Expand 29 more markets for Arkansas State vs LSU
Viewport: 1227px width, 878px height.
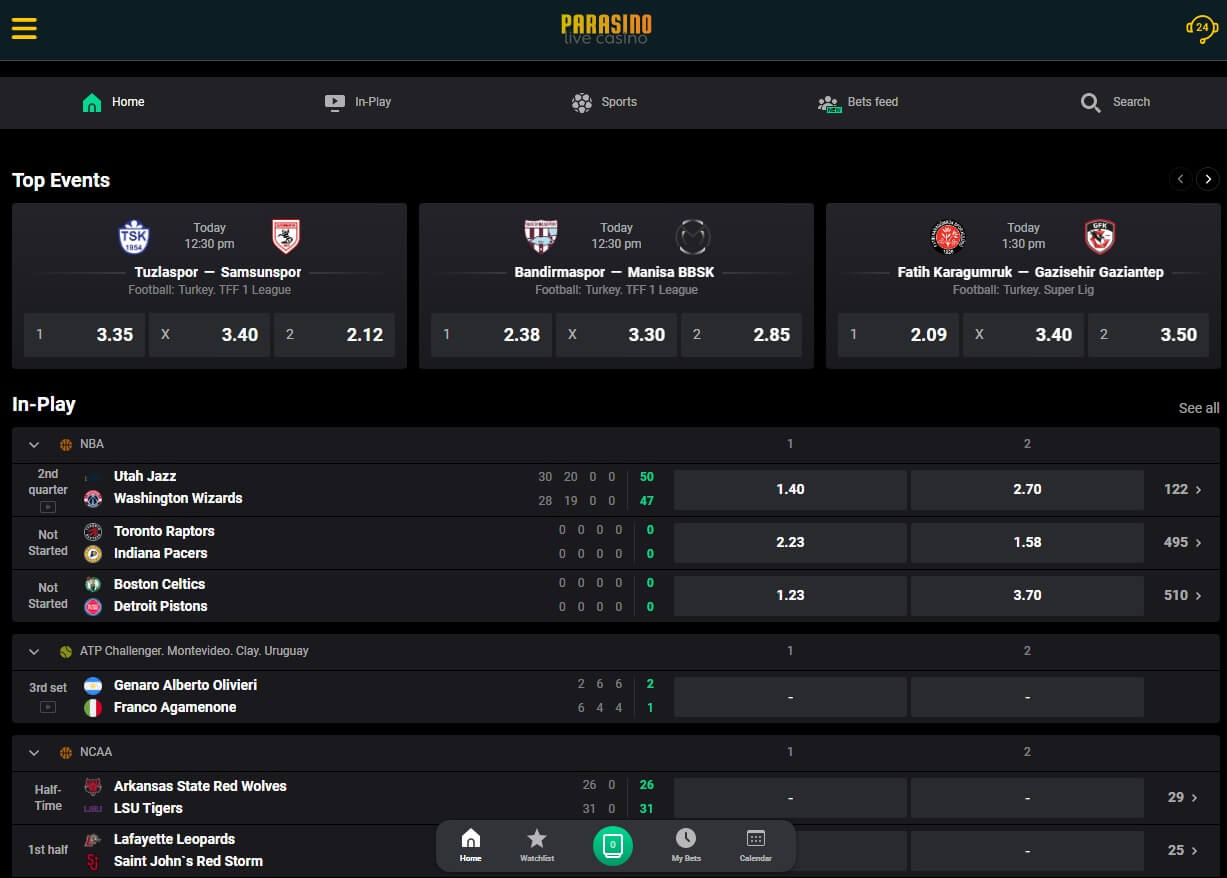pos(1182,797)
